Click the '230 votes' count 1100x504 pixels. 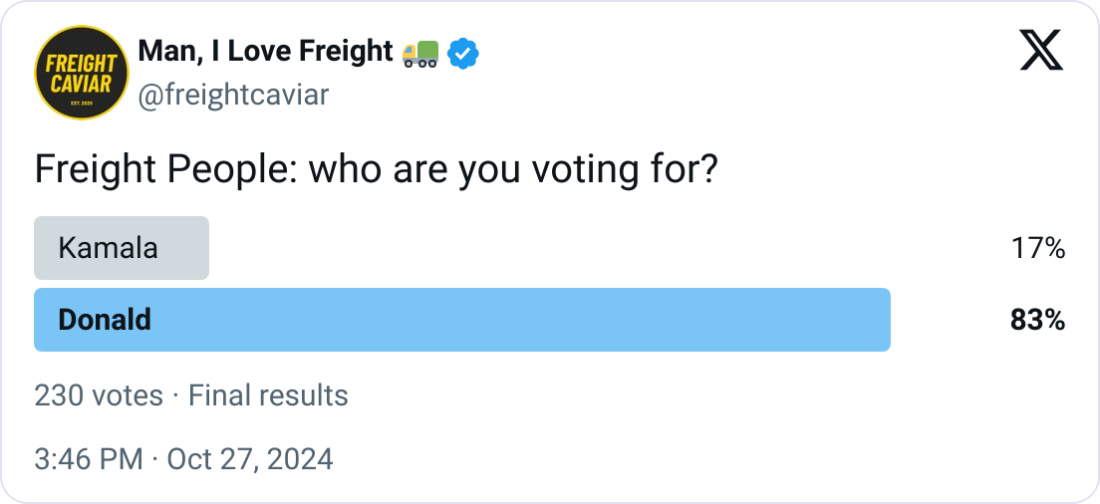(x=98, y=396)
